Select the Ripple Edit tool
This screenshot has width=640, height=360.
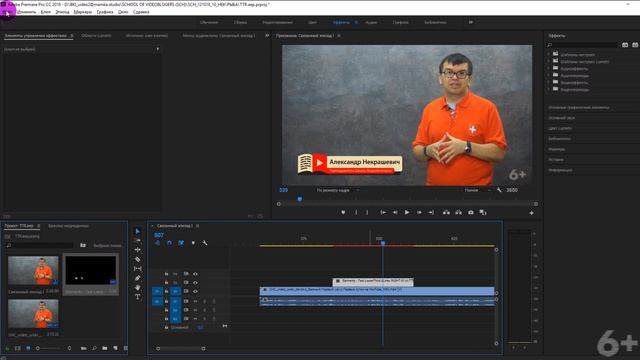tap(138, 250)
